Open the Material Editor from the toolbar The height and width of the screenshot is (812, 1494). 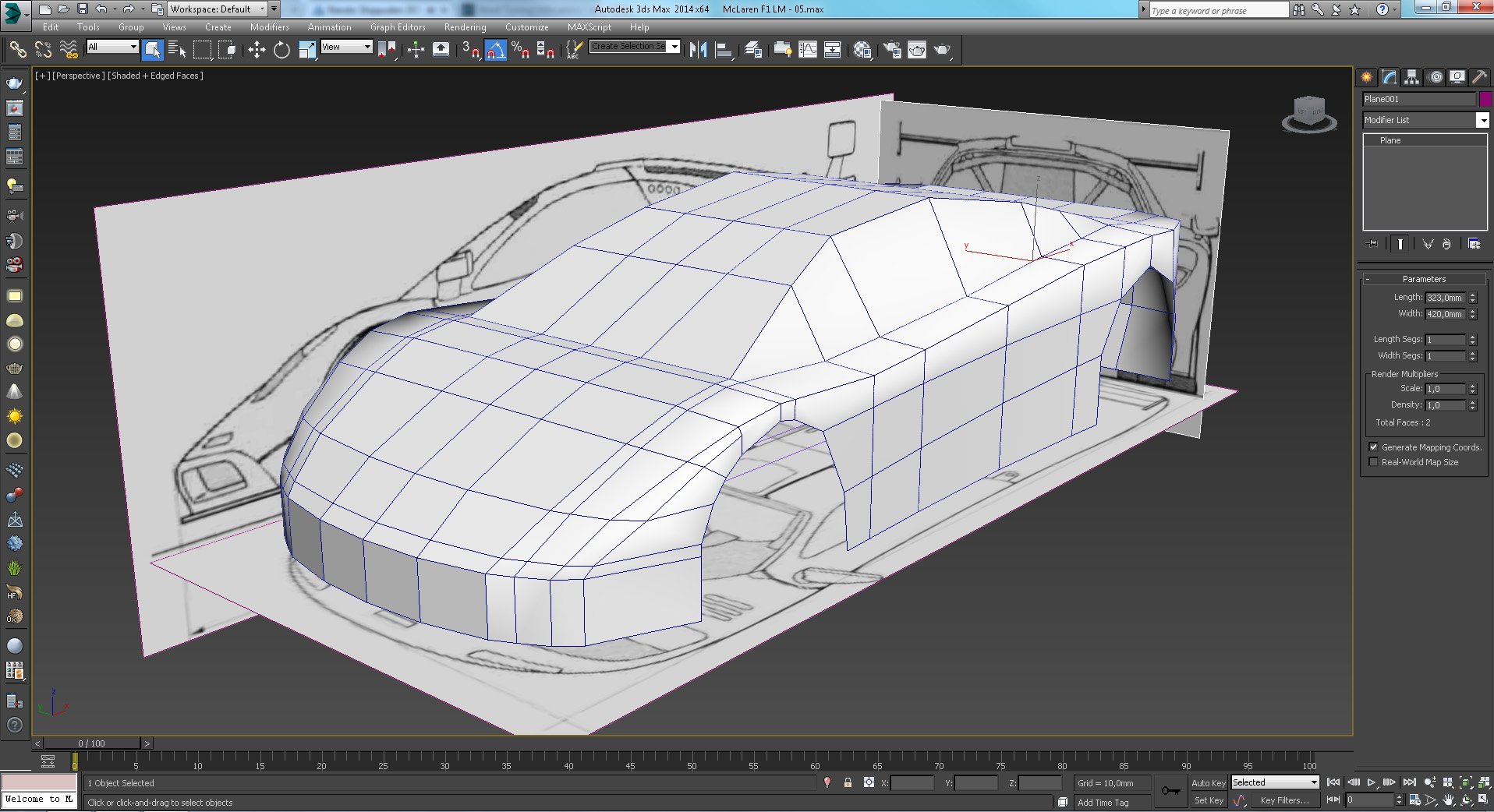point(862,50)
